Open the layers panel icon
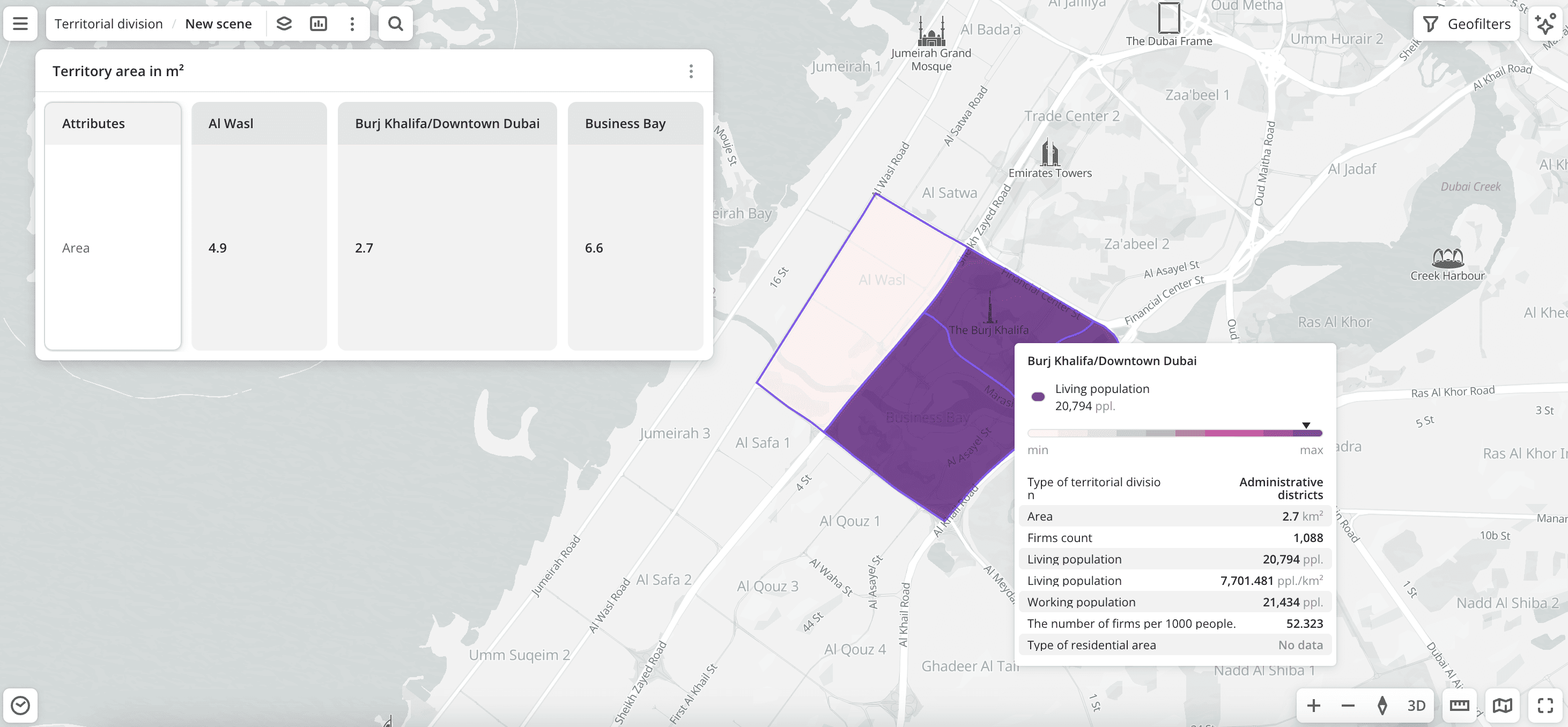 tap(284, 24)
